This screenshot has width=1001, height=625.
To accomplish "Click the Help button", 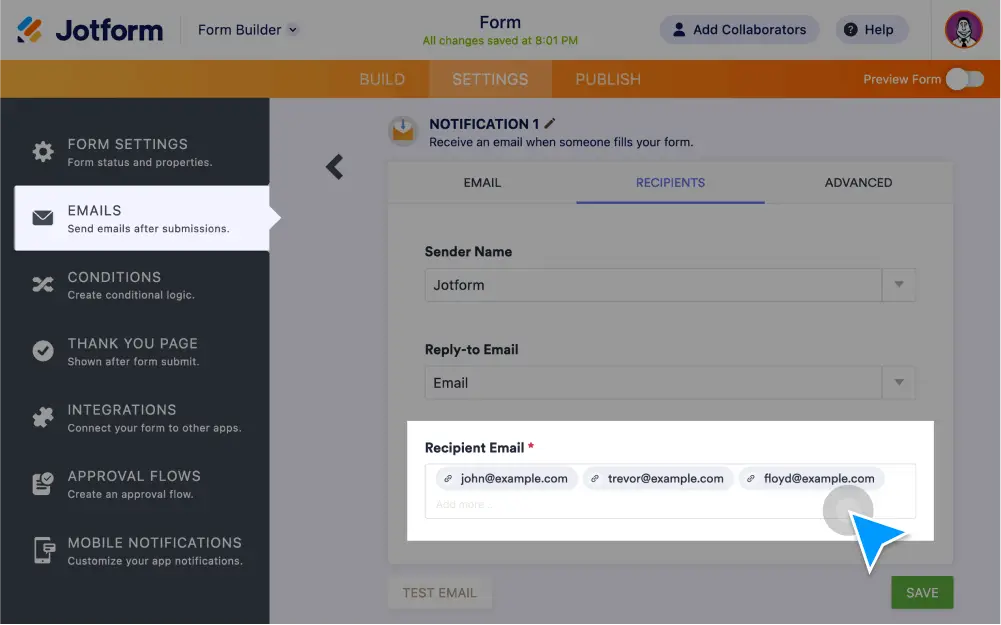I will [x=869, y=29].
